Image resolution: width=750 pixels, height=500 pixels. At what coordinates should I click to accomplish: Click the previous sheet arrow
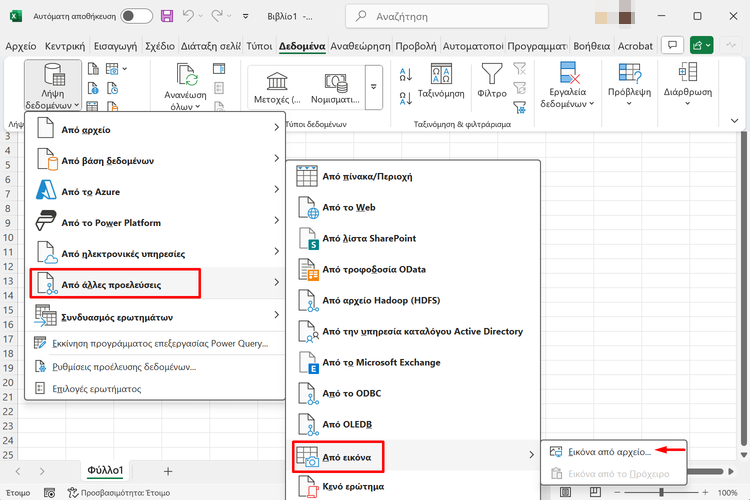(x=18, y=471)
